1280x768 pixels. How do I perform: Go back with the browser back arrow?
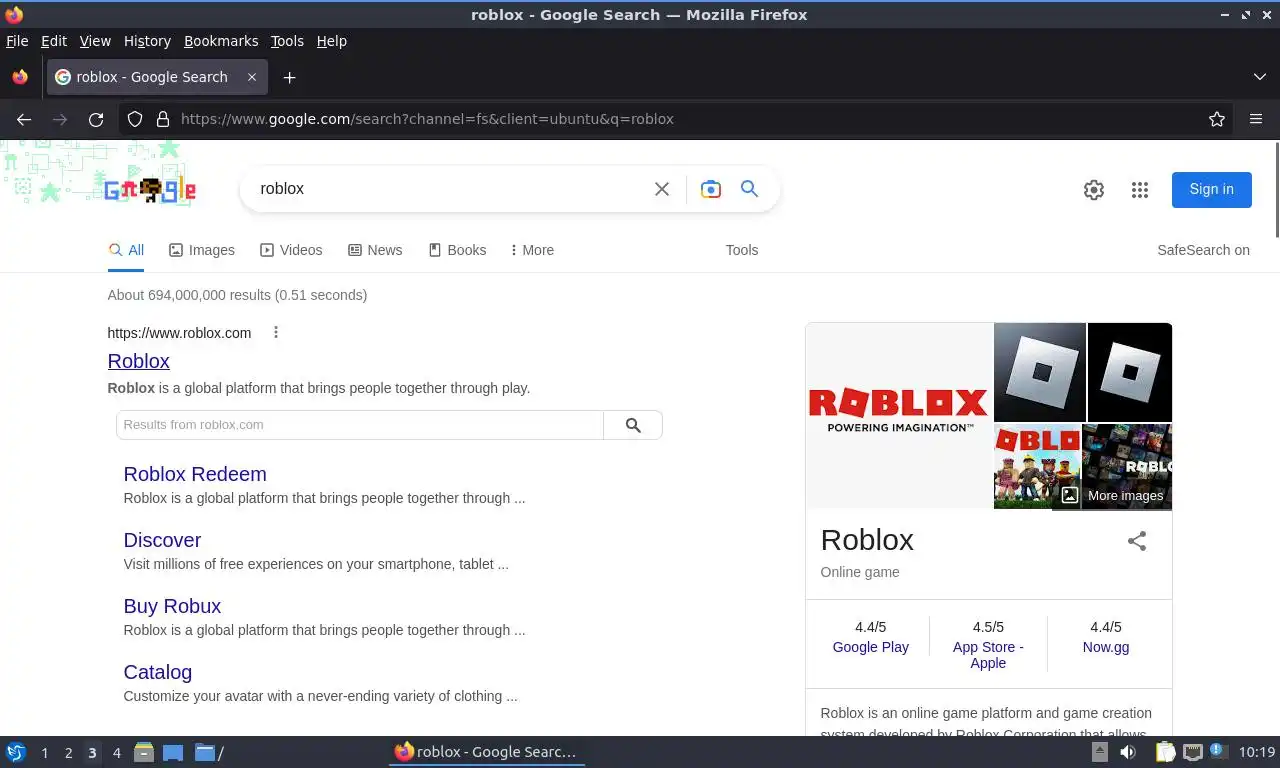click(24, 119)
